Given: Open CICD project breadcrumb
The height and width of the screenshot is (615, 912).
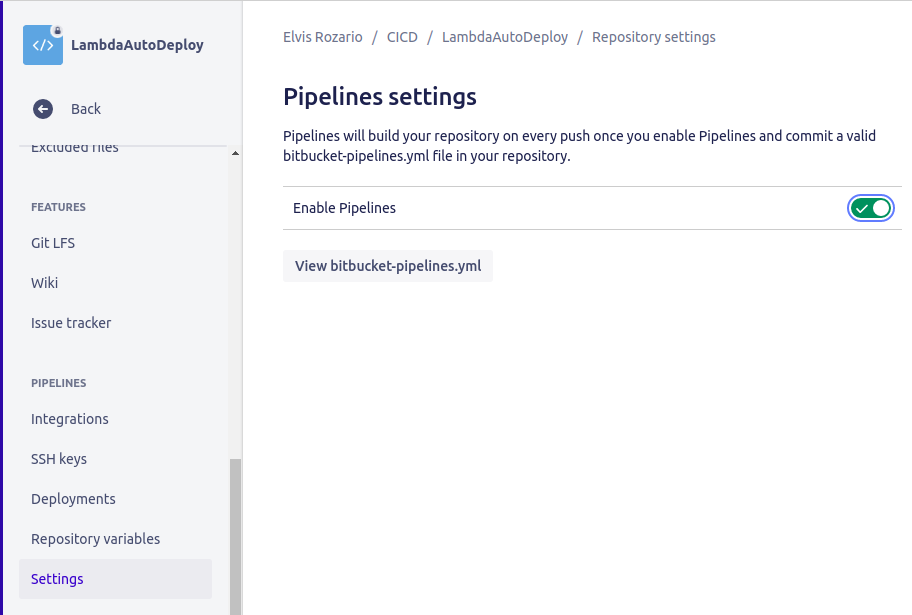Looking at the screenshot, I should [402, 37].
